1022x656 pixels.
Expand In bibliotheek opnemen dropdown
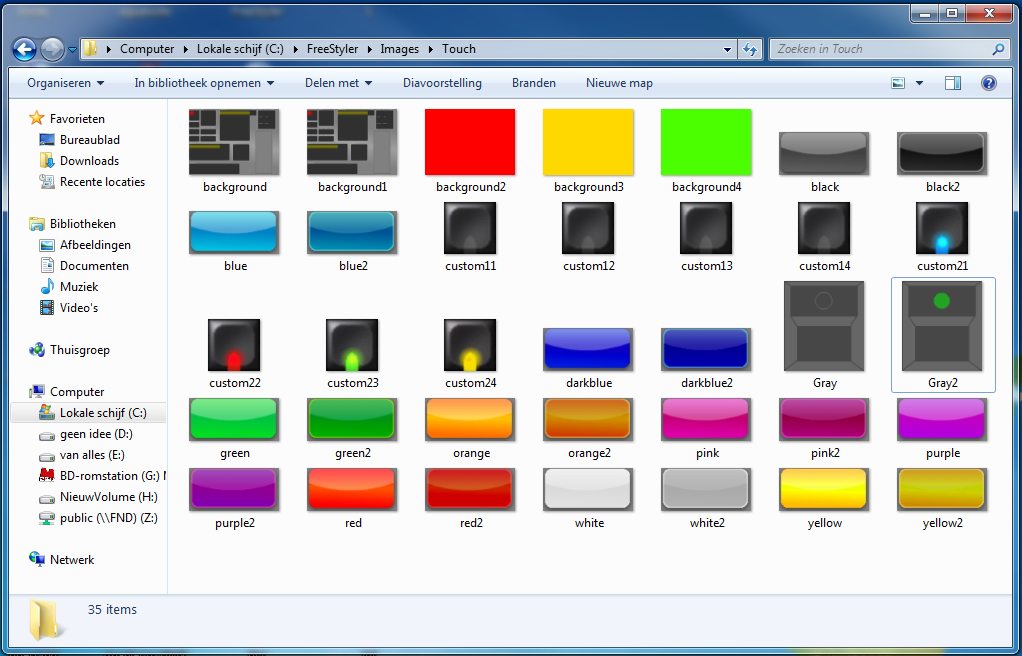coord(204,83)
